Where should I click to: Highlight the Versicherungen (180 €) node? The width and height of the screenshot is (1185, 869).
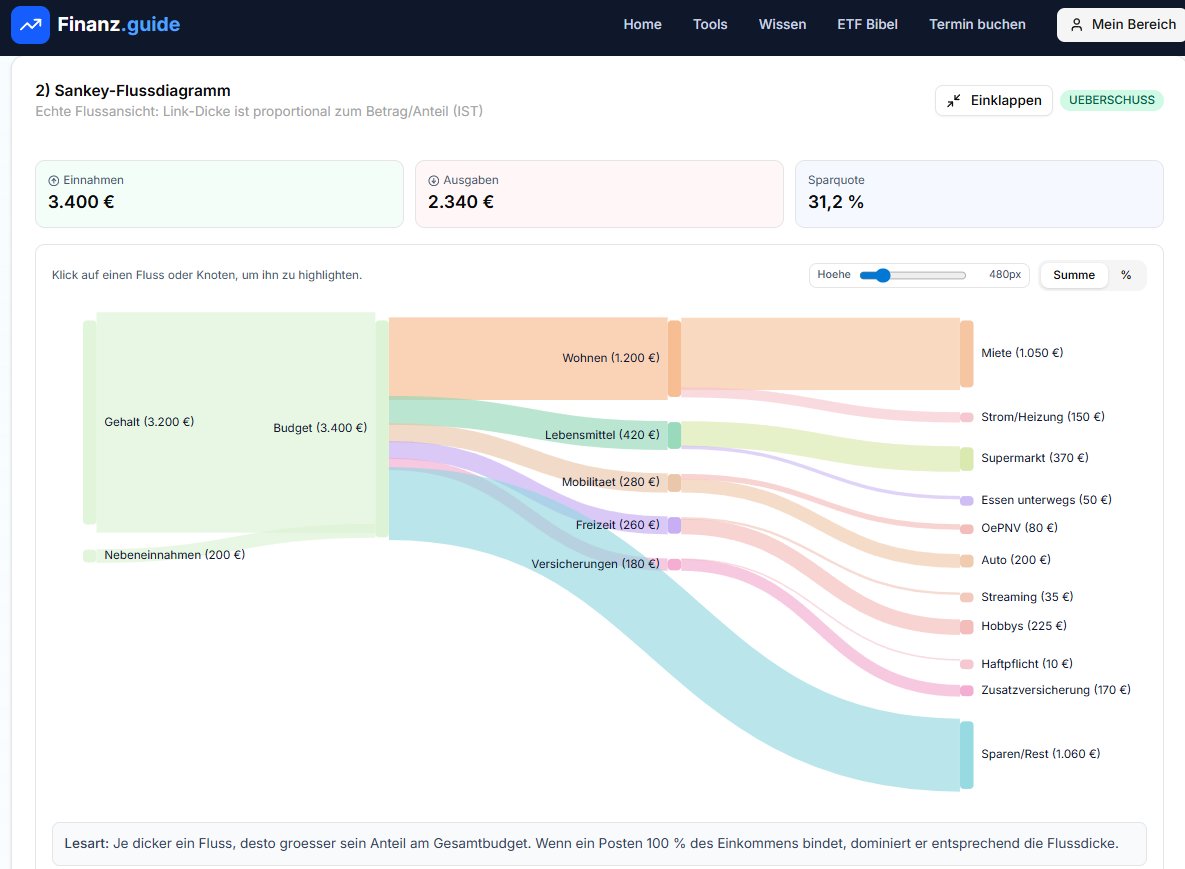674,564
